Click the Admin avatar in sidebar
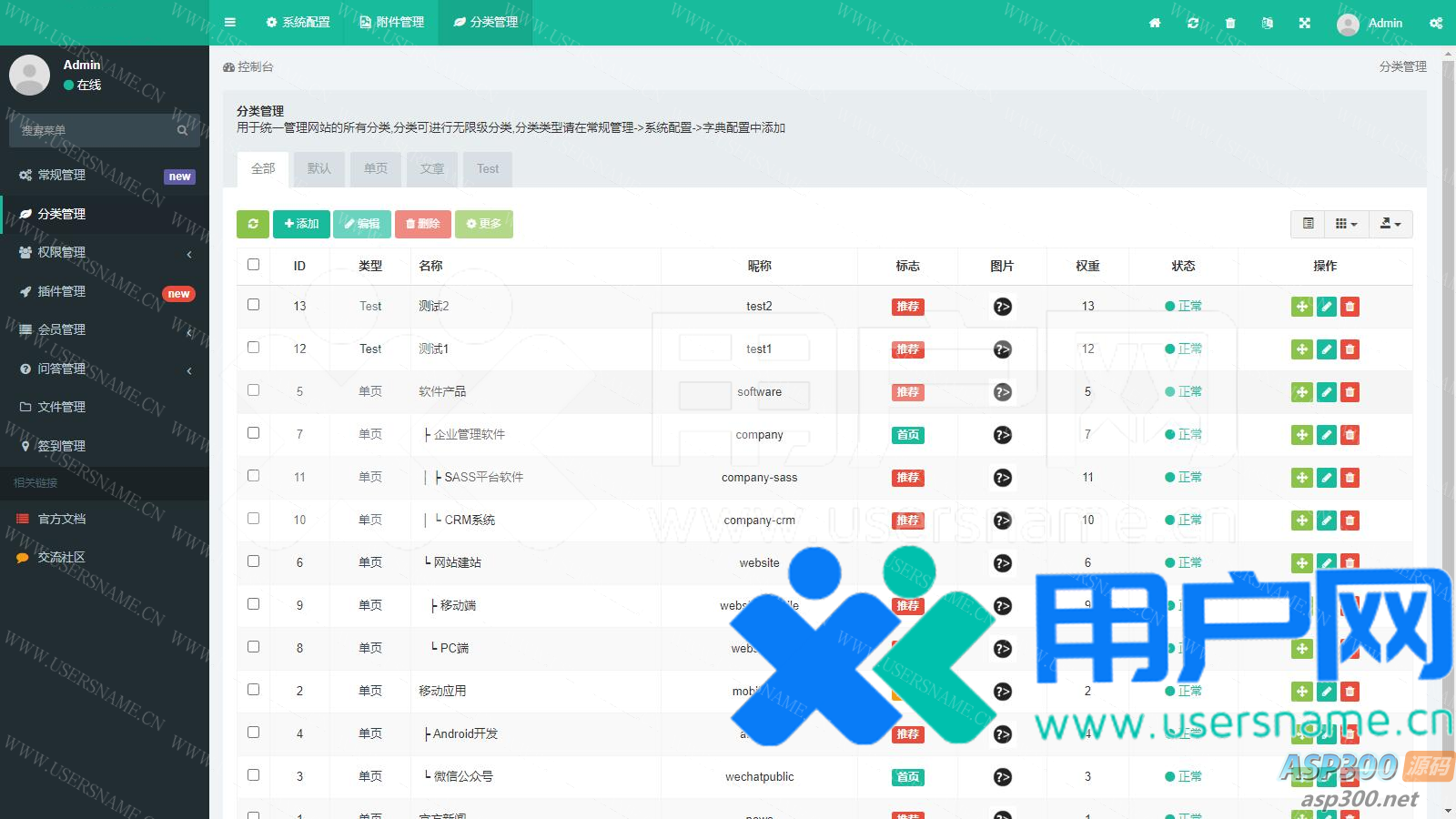1456x819 pixels. coord(29,75)
